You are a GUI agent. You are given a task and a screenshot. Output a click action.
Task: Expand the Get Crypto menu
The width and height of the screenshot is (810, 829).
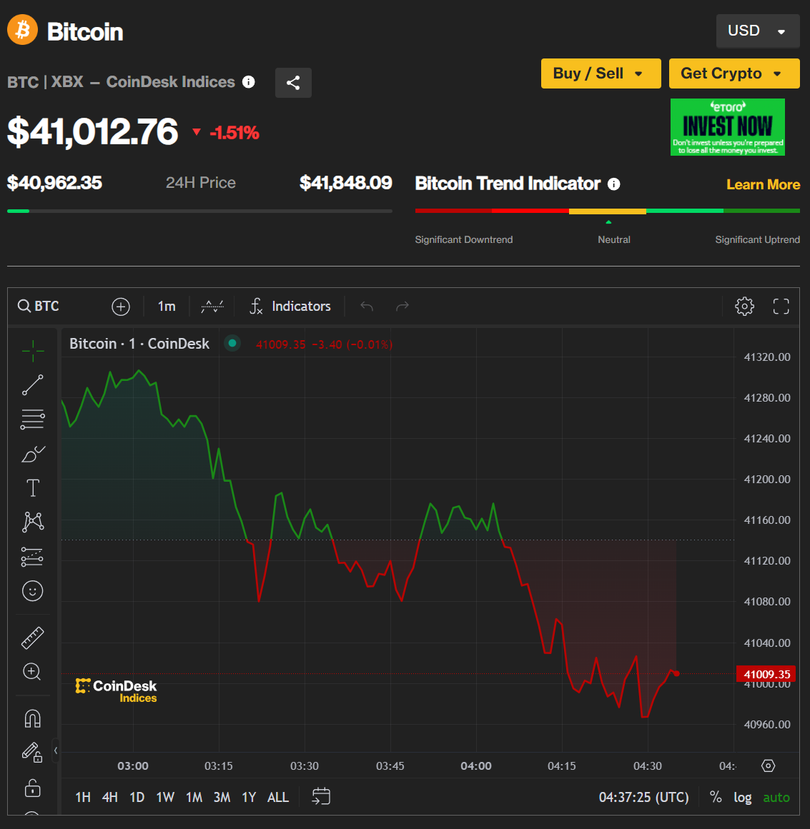[x=734, y=73]
